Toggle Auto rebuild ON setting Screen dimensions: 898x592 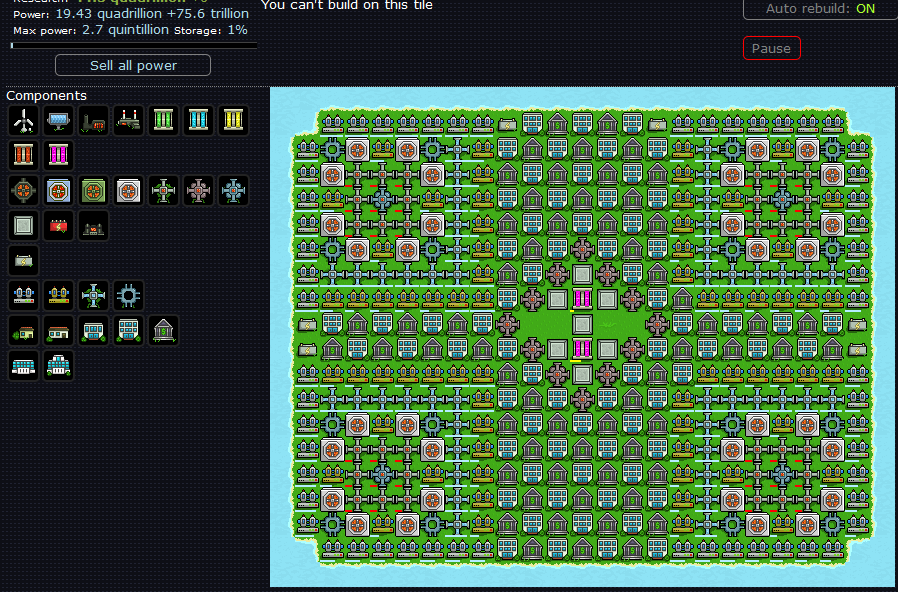click(x=820, y=9)
